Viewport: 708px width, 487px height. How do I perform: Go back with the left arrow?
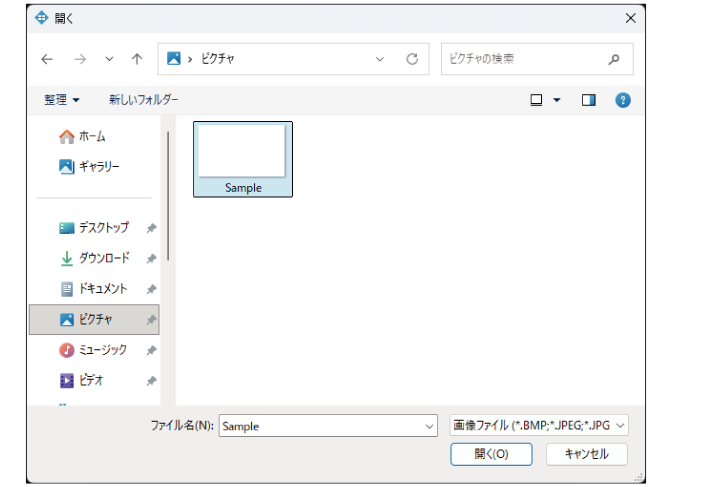pyautogui.click(x=47, y=59)
